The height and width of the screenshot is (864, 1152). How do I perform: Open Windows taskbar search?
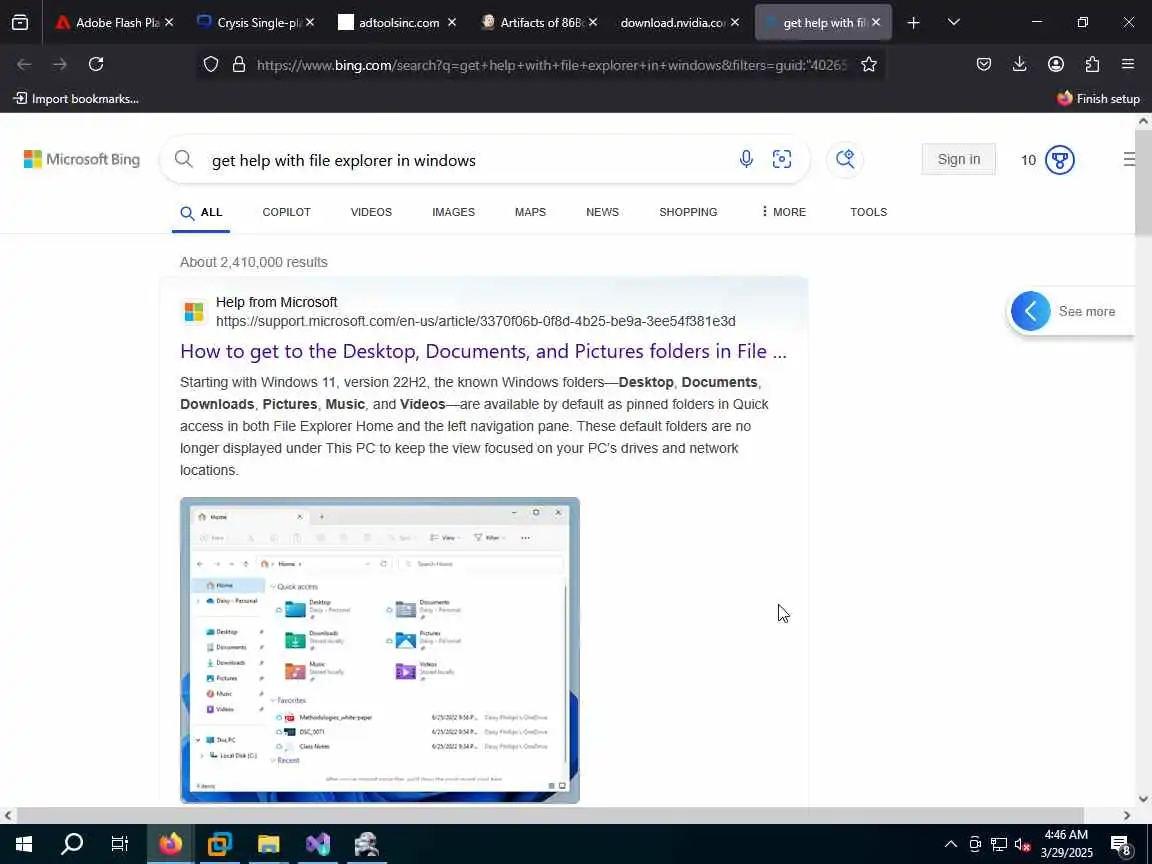pos(72,844)
